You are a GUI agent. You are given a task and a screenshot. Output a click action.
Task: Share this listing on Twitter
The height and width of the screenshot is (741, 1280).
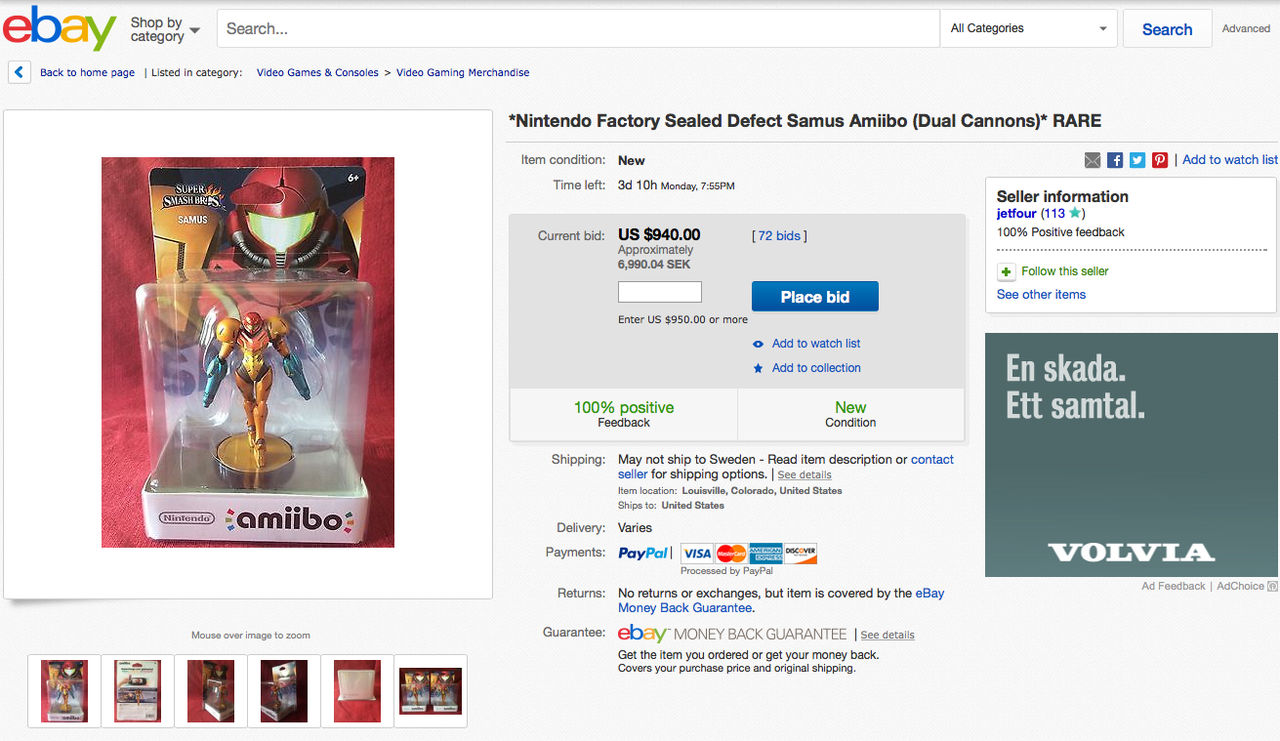click(x=1137, y=159)
